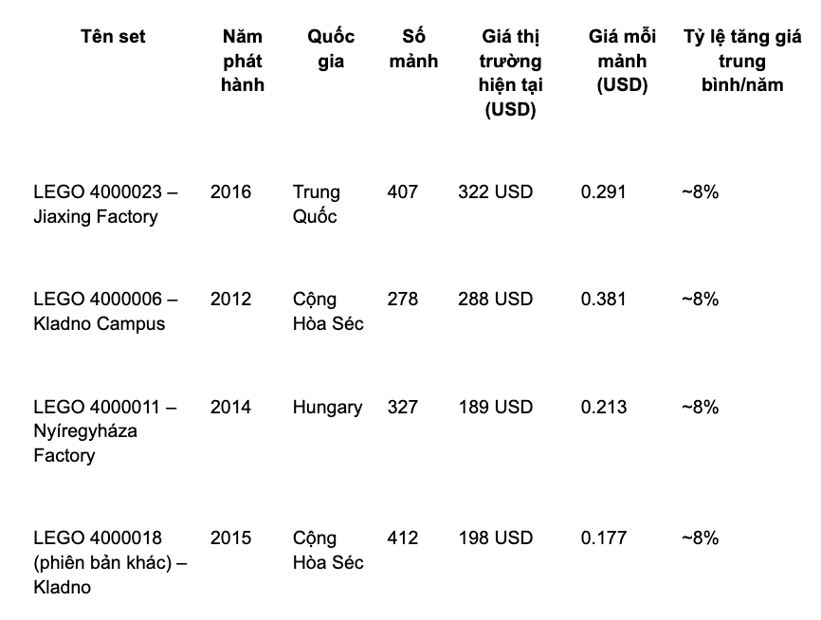Image resolution: width=821 pixels, height=620 pixels.
Task: Select the '322 USD' price cell
Action: pos(495,192)
